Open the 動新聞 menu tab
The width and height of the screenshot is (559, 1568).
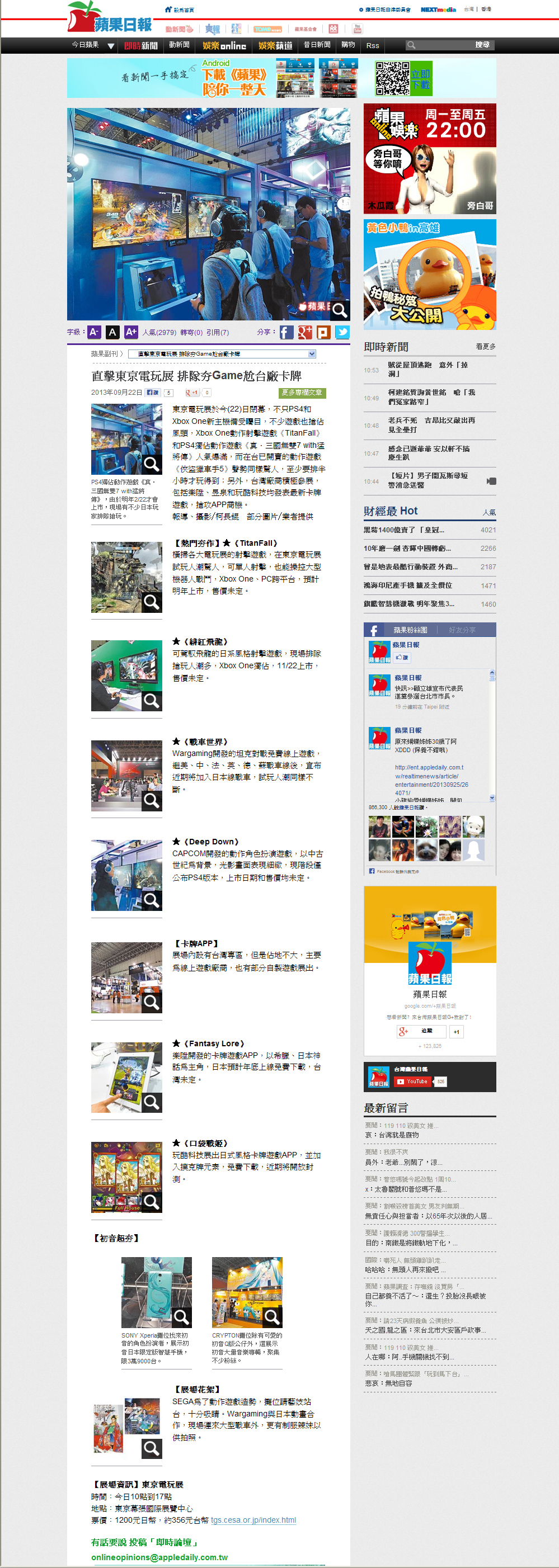coord(179,45)
